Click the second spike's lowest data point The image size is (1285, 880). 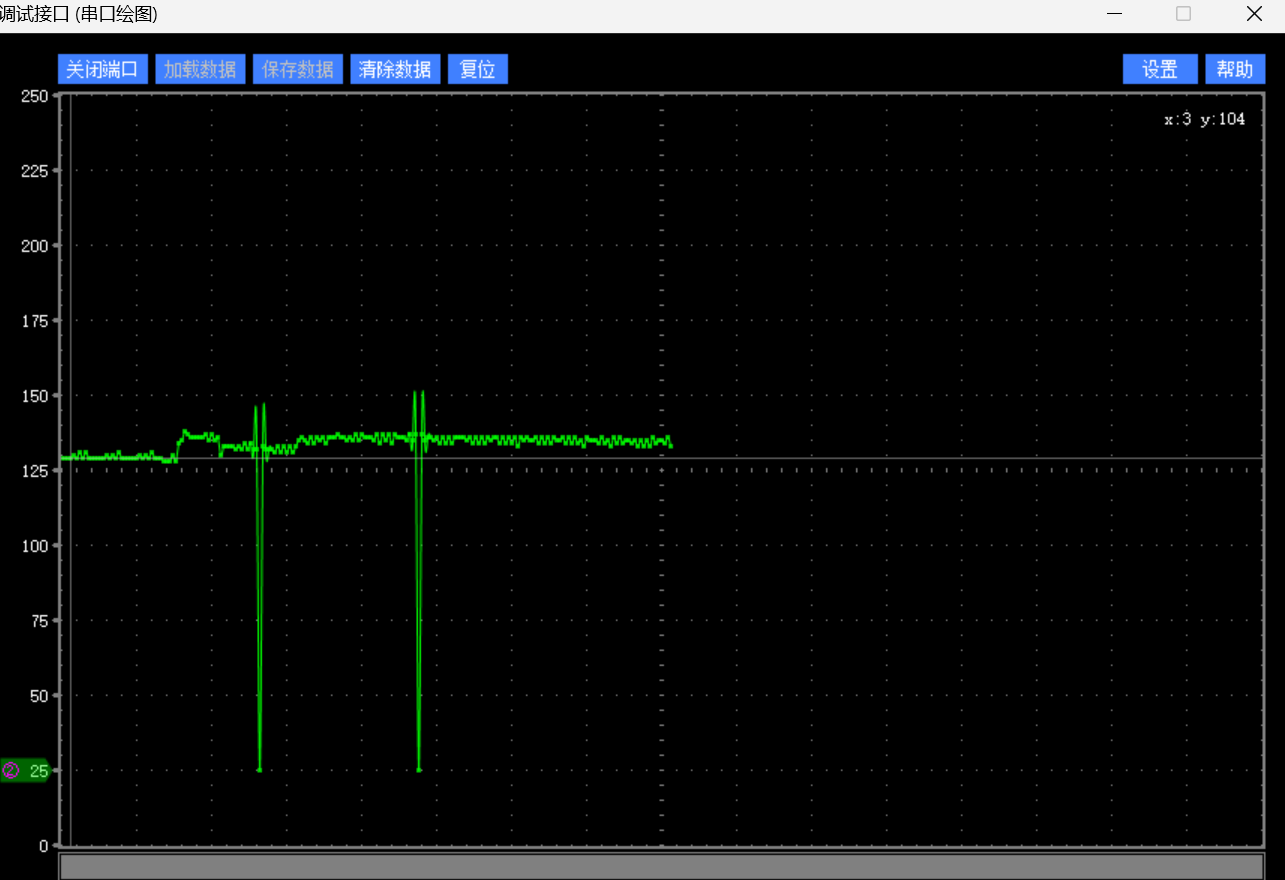pos(419,770)
